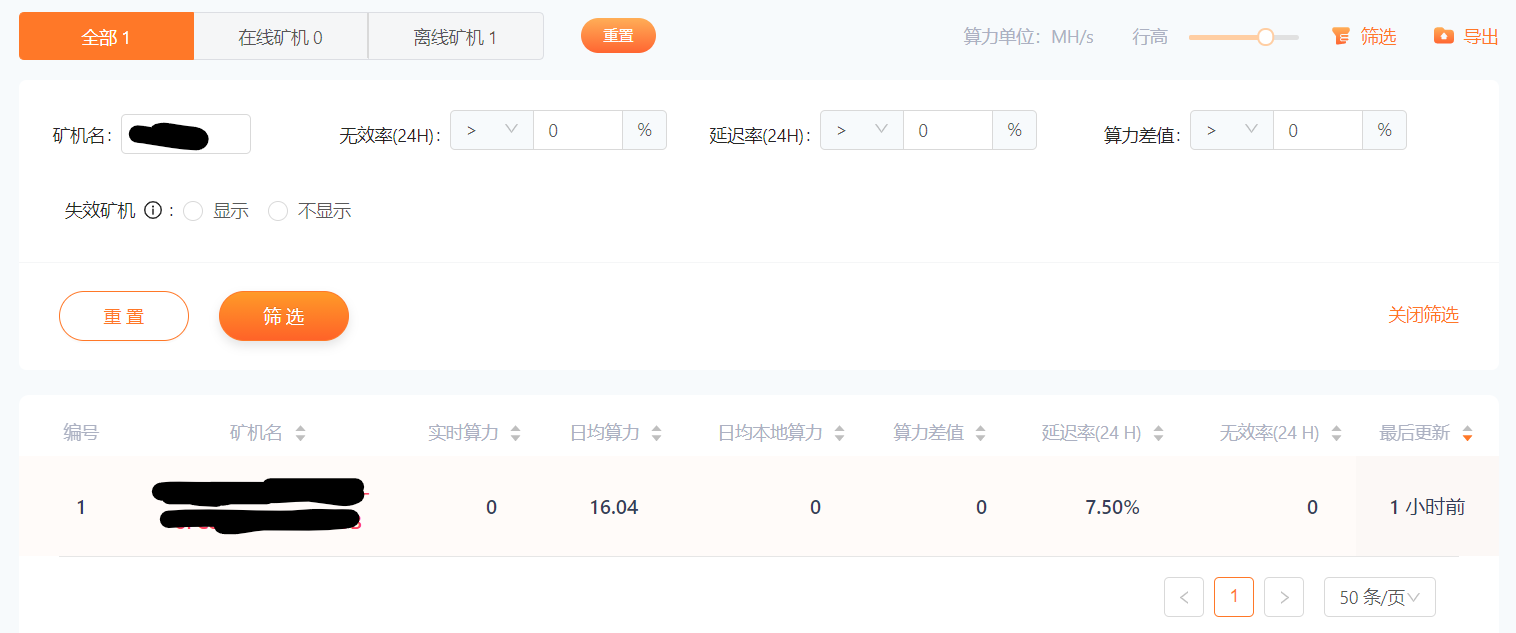Screen dimensions: 1516x633
Task: Go to next page arrow
Action: [x=1283, y=597]
